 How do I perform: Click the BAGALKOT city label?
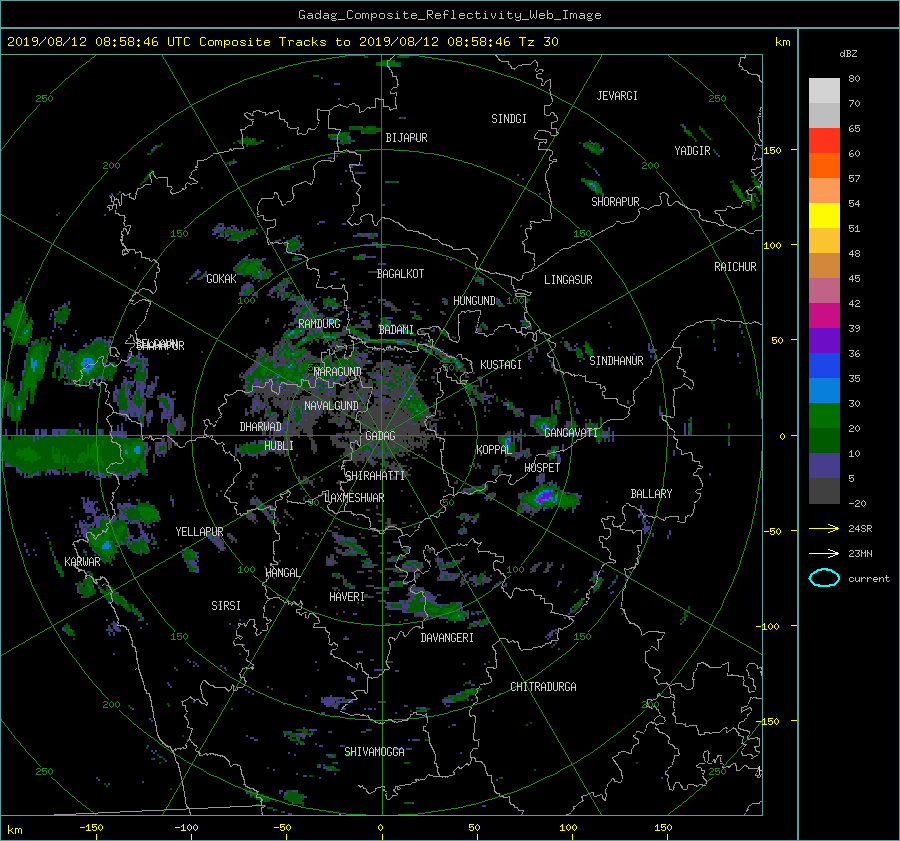400,274
